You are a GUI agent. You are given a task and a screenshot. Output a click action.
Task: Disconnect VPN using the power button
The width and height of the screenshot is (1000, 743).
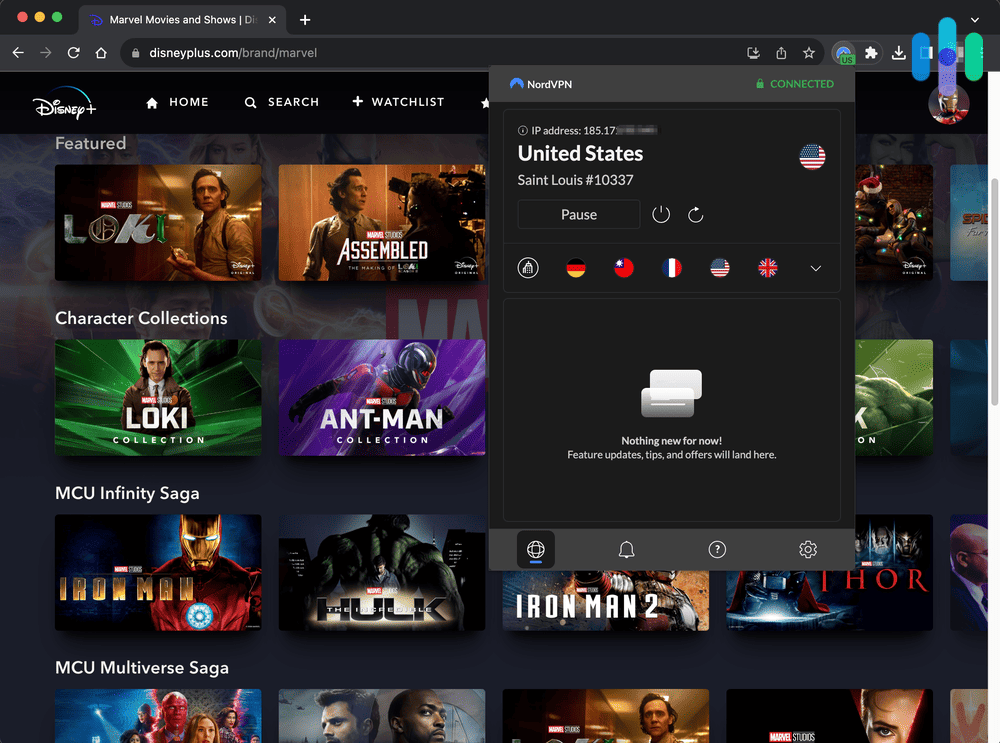(661, 214)
